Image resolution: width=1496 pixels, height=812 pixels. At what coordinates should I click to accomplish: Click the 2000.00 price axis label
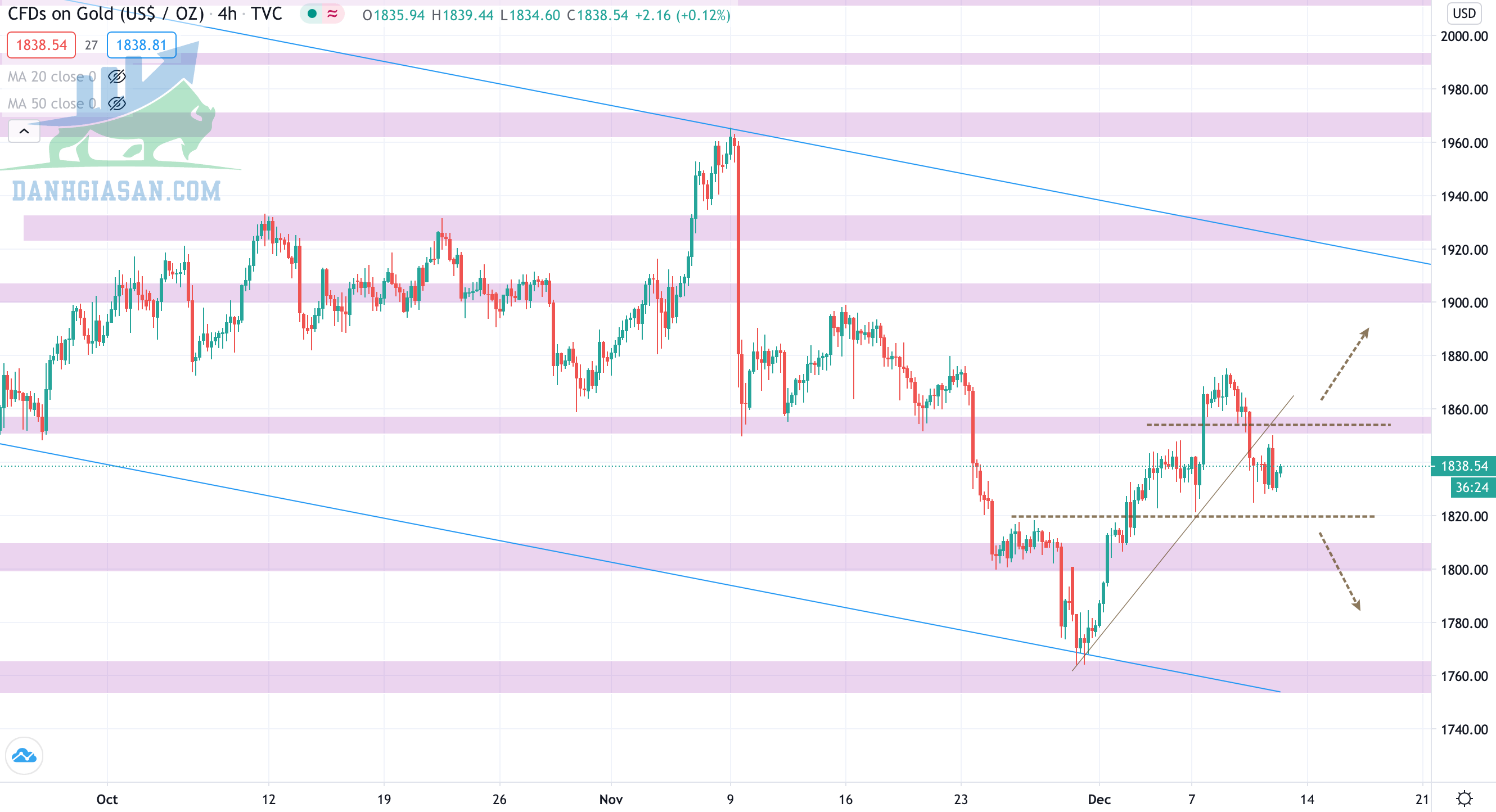click(x=1464, y=36)
